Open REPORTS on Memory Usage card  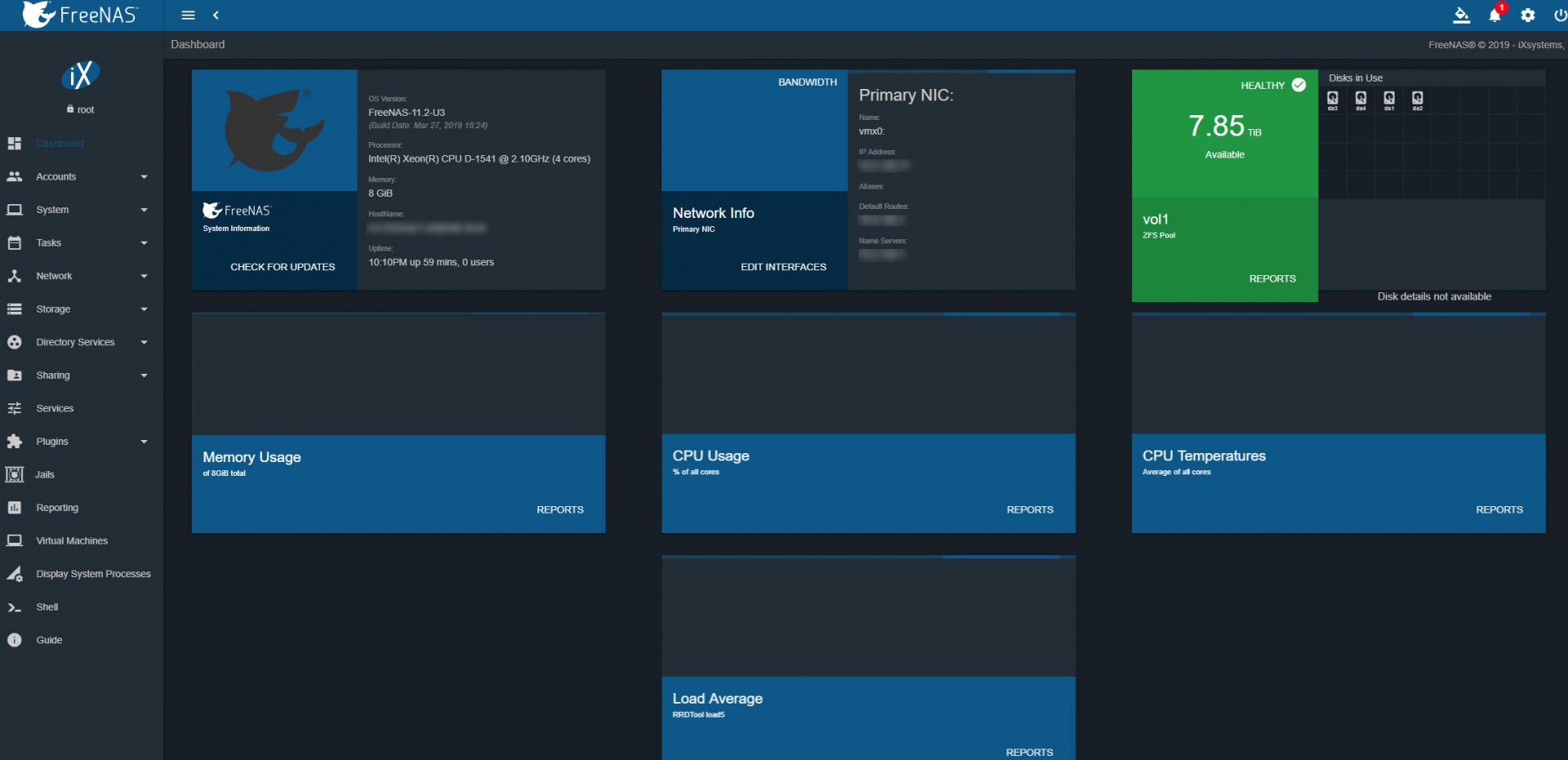point(560,509)
